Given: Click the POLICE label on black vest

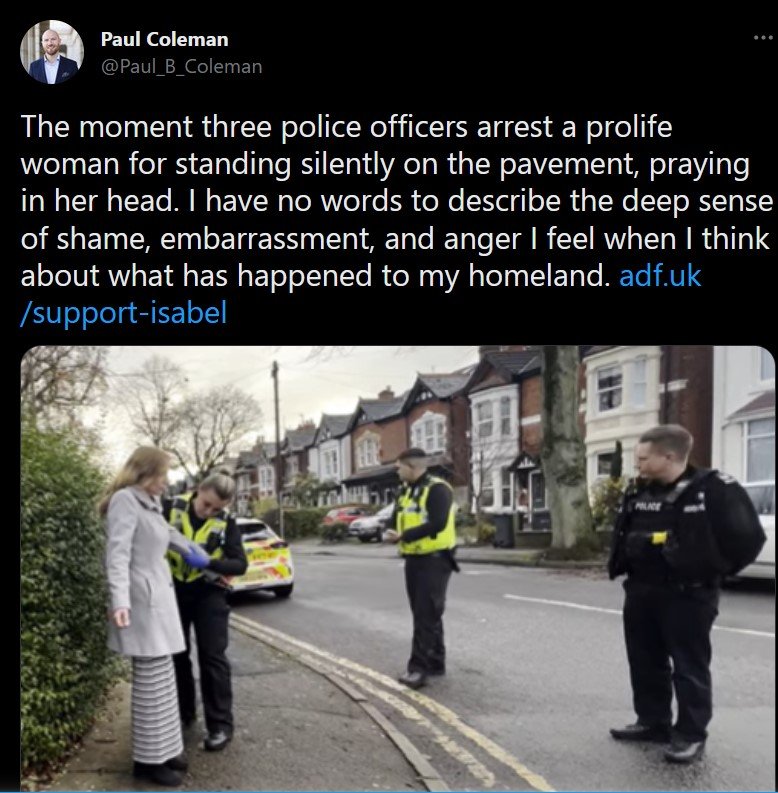Looking at the screenshot, I should point(647,506).
